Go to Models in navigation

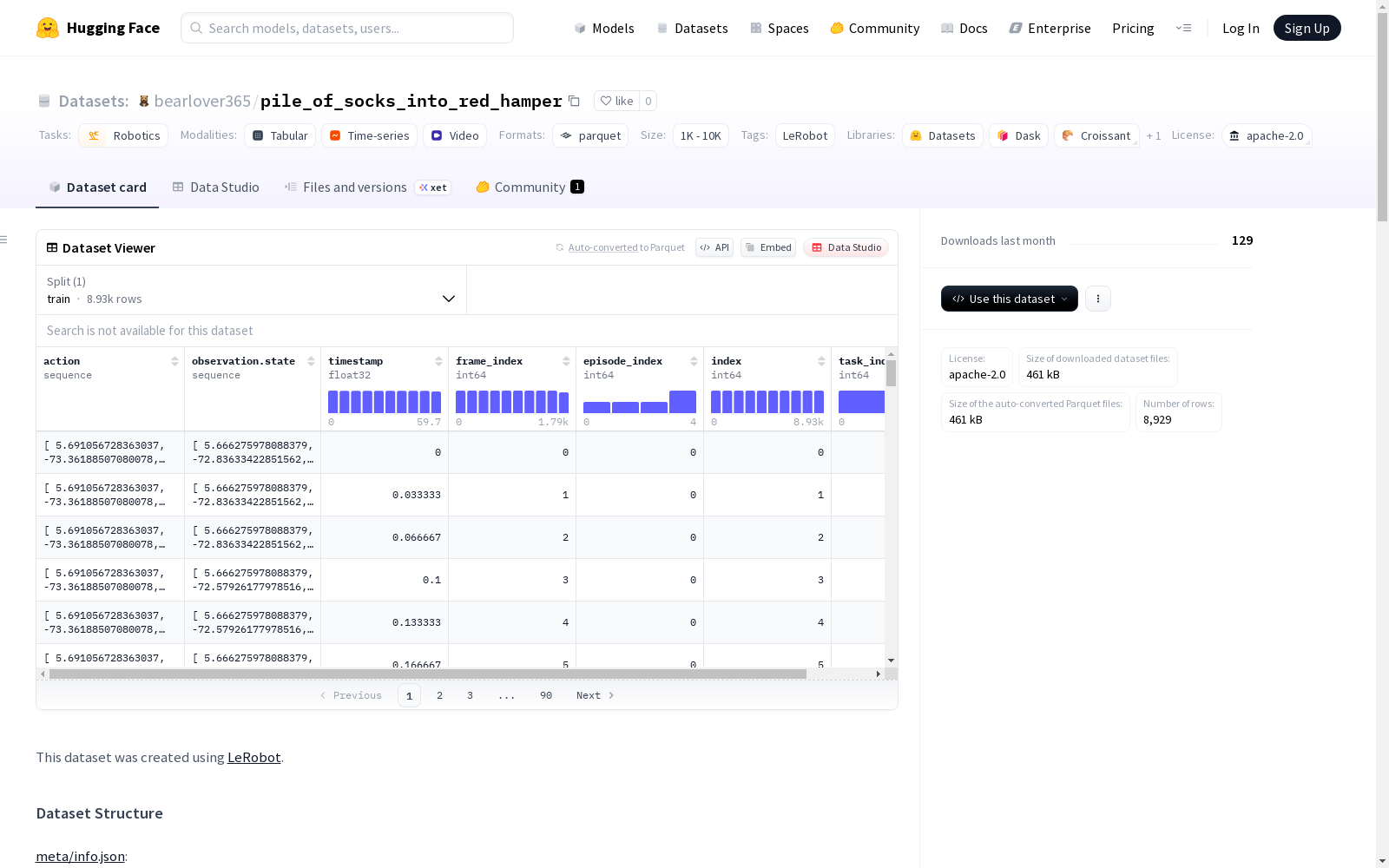click(x=604, y=28)
